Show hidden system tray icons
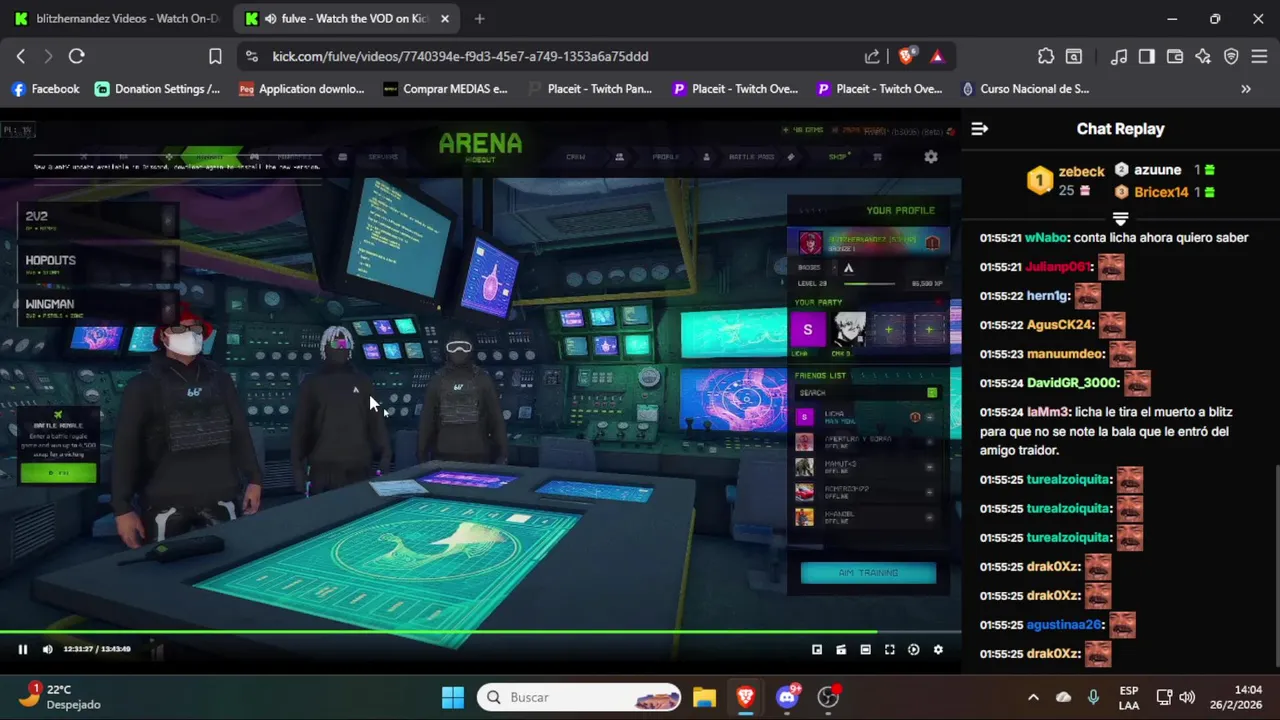The image size is (1280, 720). click(1033, 697)
